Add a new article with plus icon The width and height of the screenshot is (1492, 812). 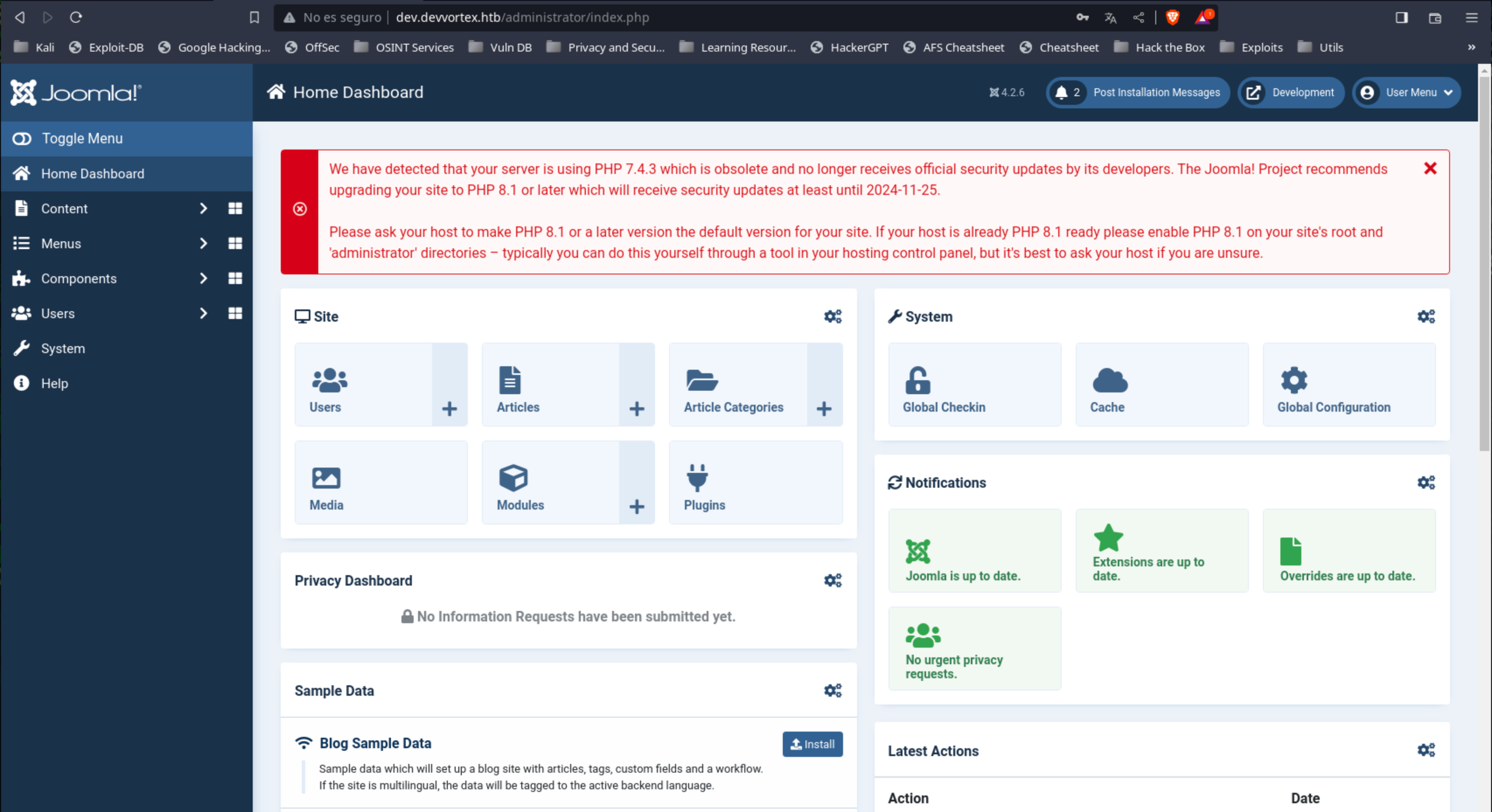(x=637, y=385)
